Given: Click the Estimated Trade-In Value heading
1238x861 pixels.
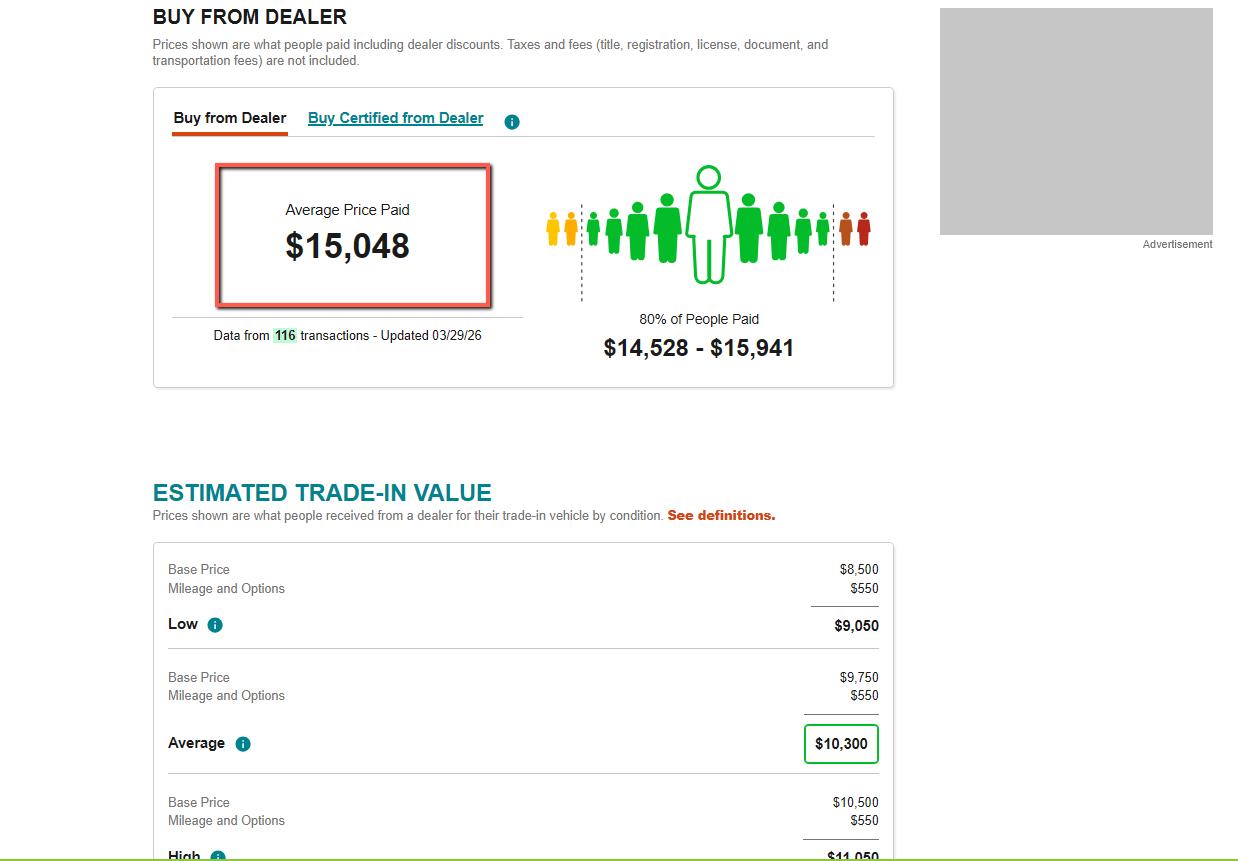Looking at the screenshot, I should [x=322, y=493].
